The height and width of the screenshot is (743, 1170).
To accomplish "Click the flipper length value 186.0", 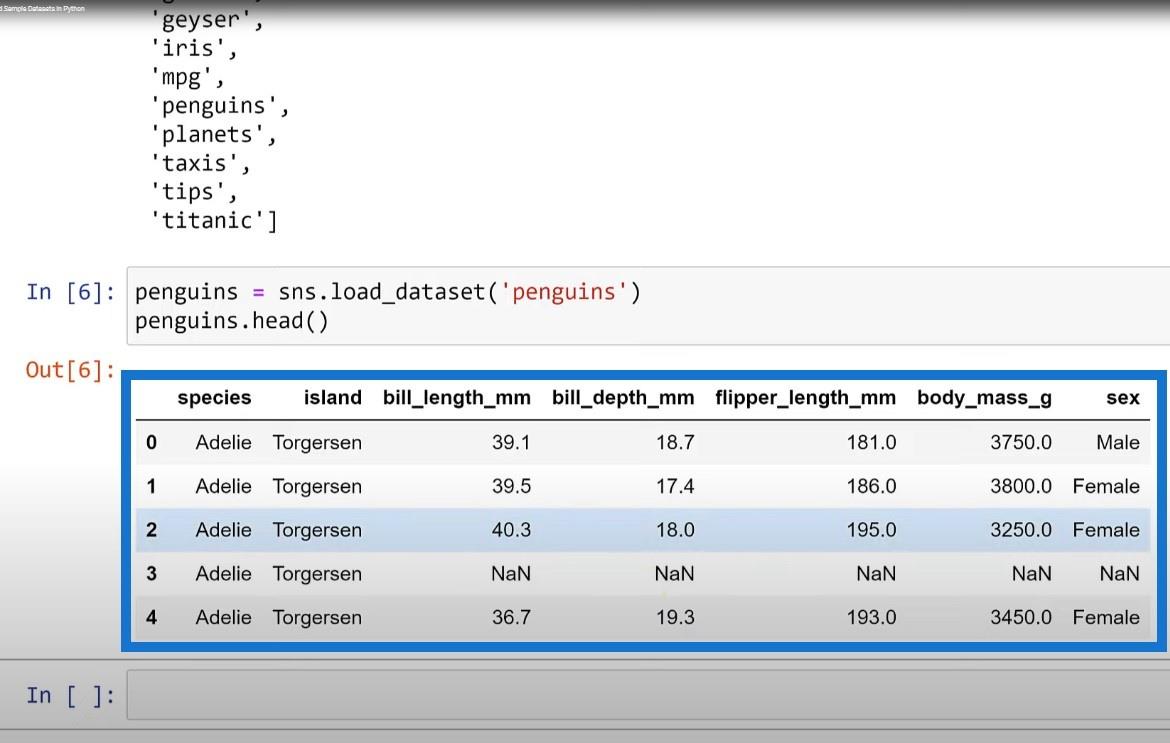I will click(x=871, y=486).
